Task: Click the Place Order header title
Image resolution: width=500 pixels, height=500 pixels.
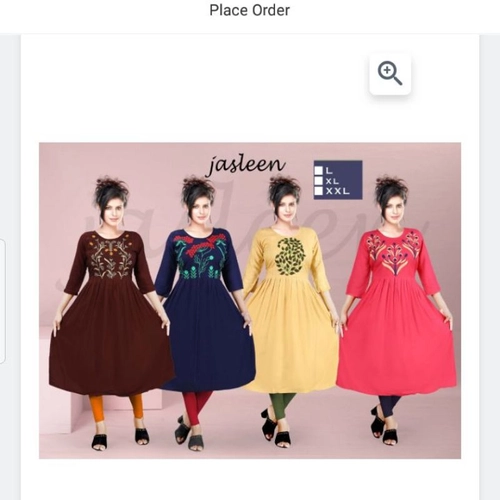Action: tap(249, 10)
